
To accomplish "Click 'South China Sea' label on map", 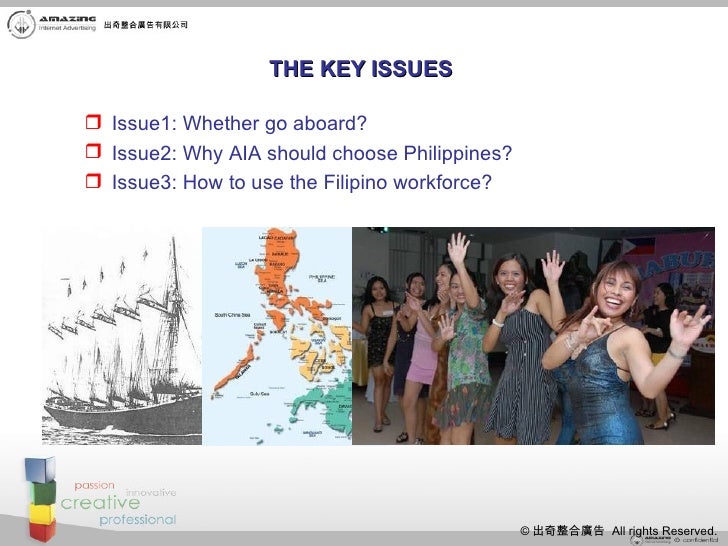I will (233, 315).
